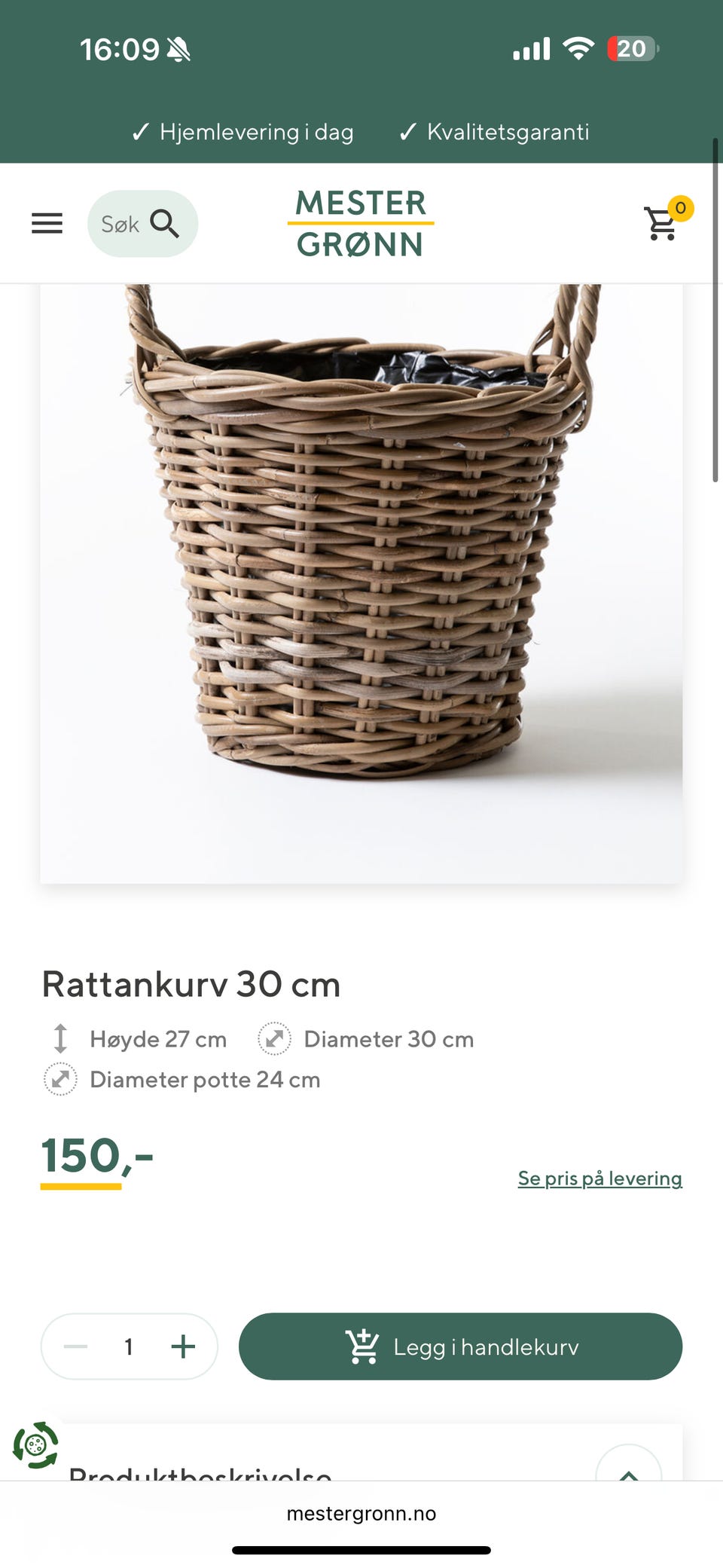This screenshot has height=1568, width=723.
Task: Click the height arrow icon beside Høyde
Action: pos(61,1038)
